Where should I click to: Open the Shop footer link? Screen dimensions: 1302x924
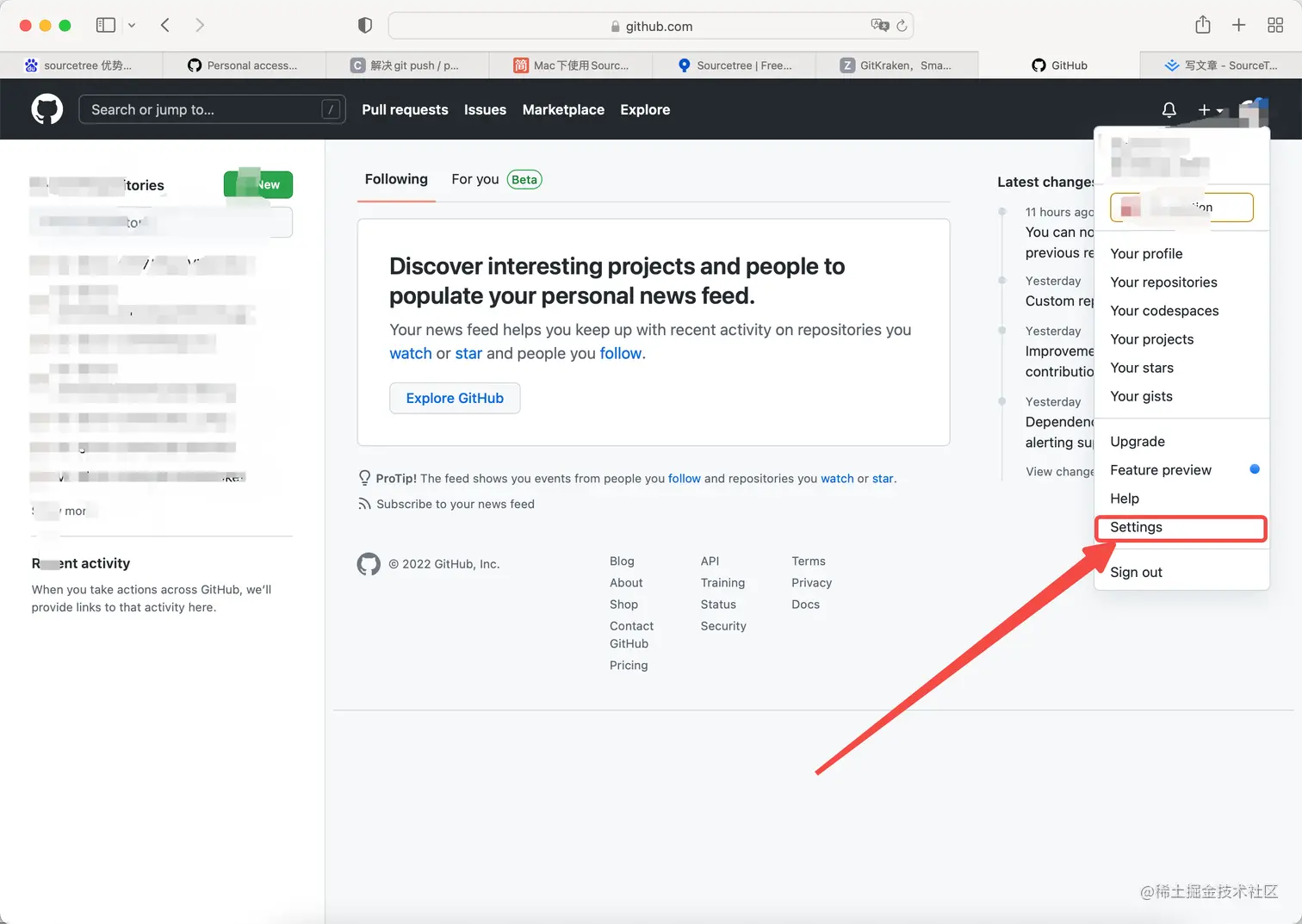click(623, 604)
